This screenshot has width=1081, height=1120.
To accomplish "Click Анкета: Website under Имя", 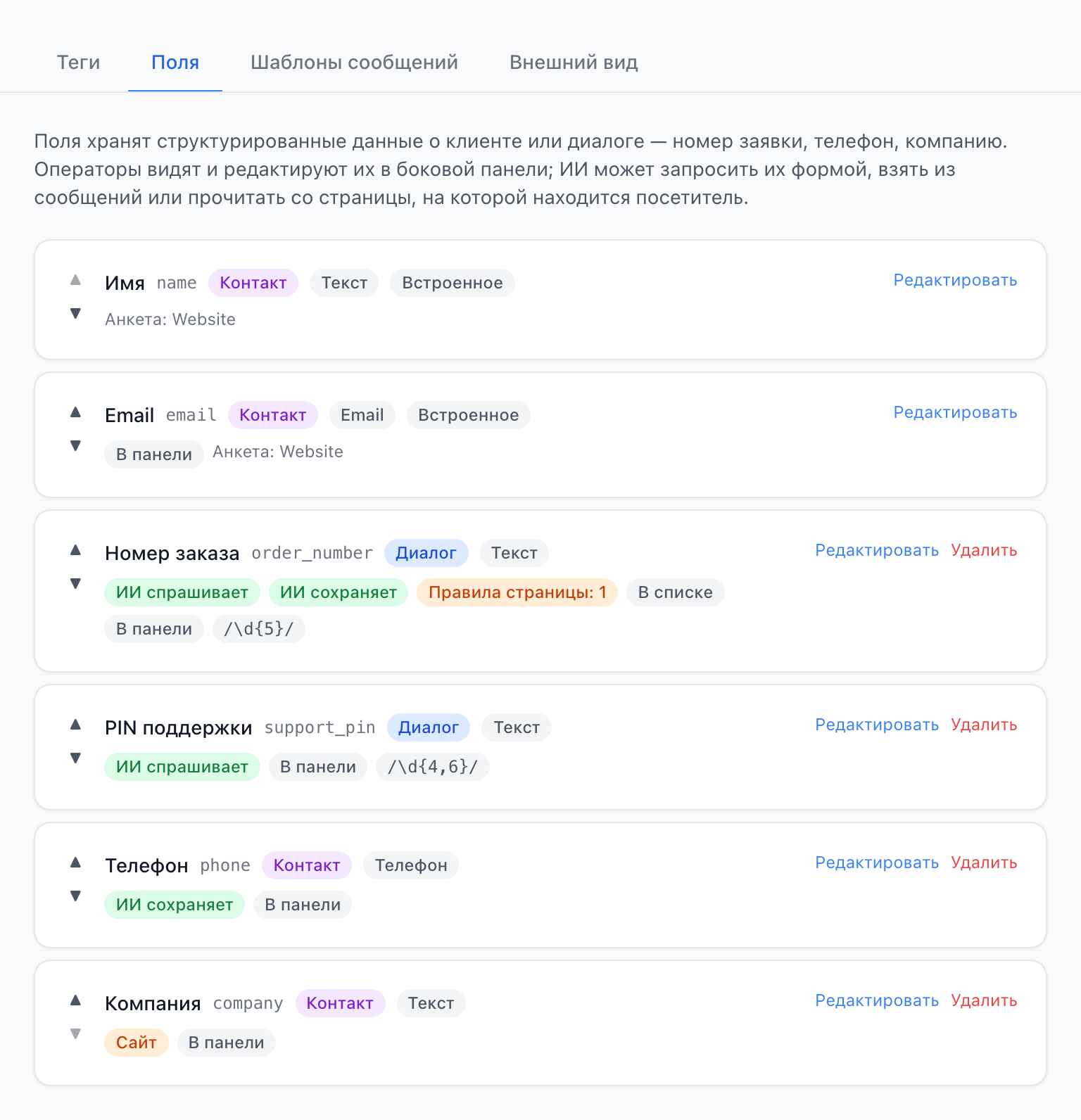I will pos(170,319).
